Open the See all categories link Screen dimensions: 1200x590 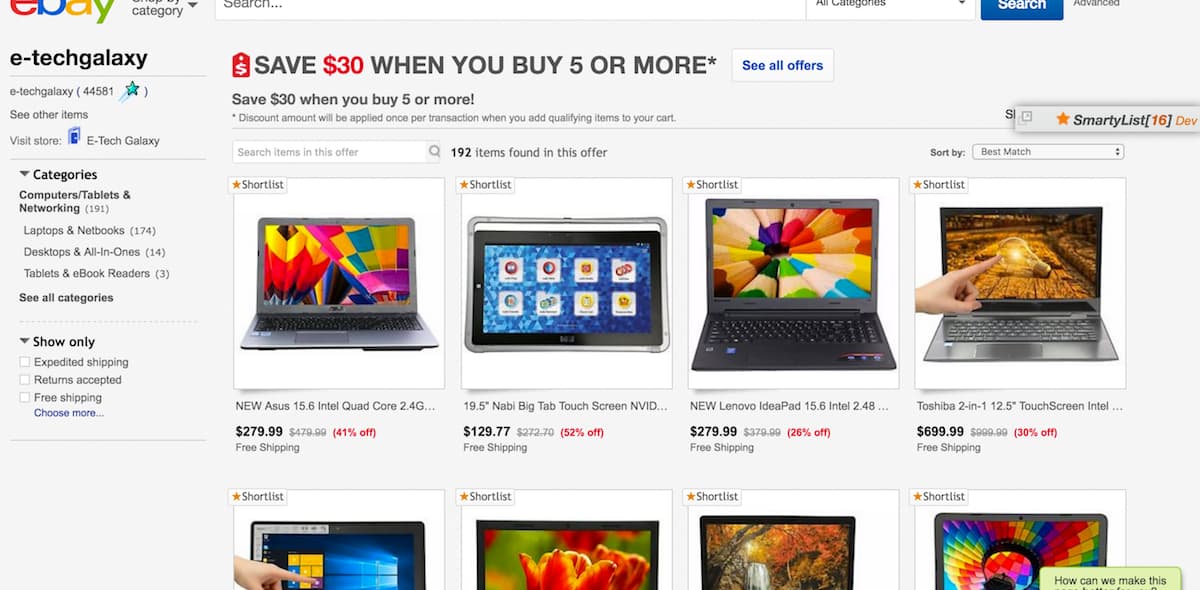pos(66,298)
